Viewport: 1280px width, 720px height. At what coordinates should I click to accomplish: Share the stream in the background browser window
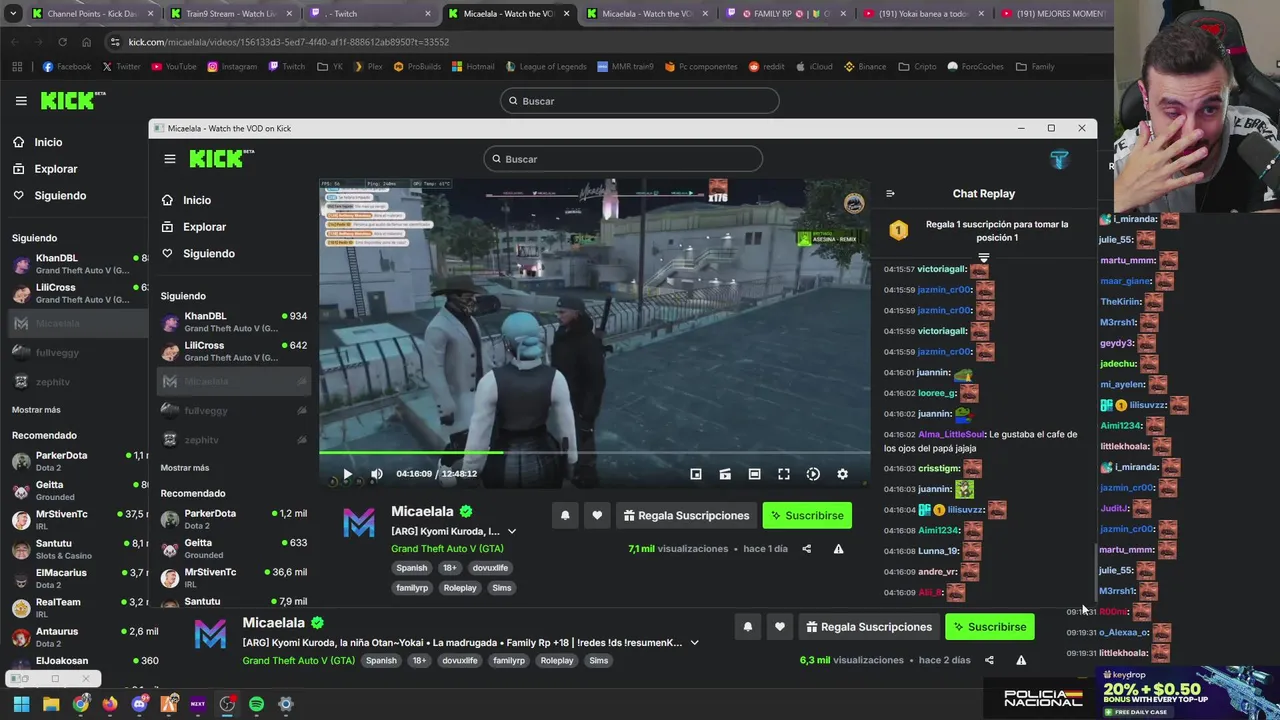pyautogui.click(x=989, y=660)
